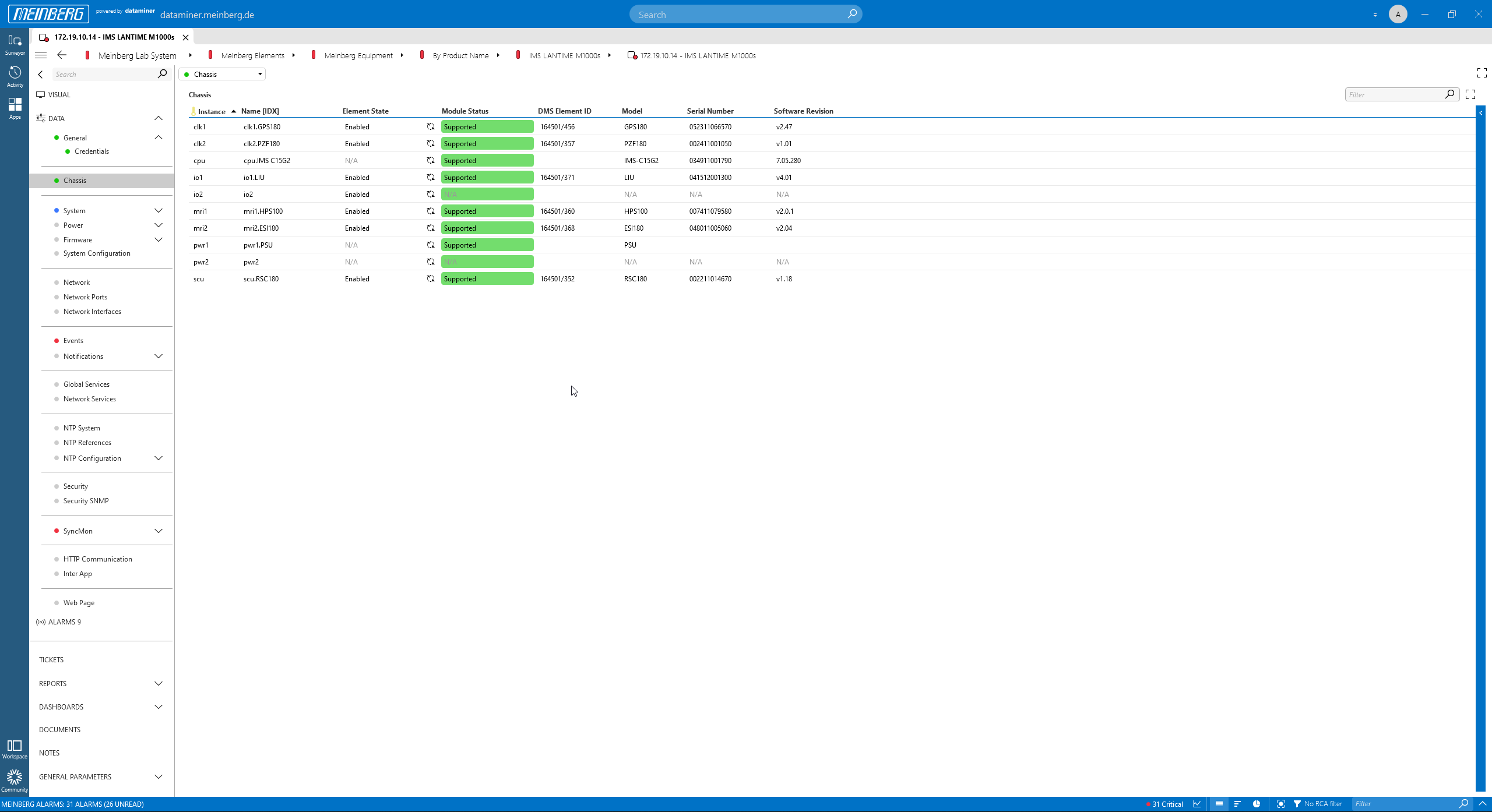
Task: Show alarm pie chart view
Action: click(x=1257, y=804)
